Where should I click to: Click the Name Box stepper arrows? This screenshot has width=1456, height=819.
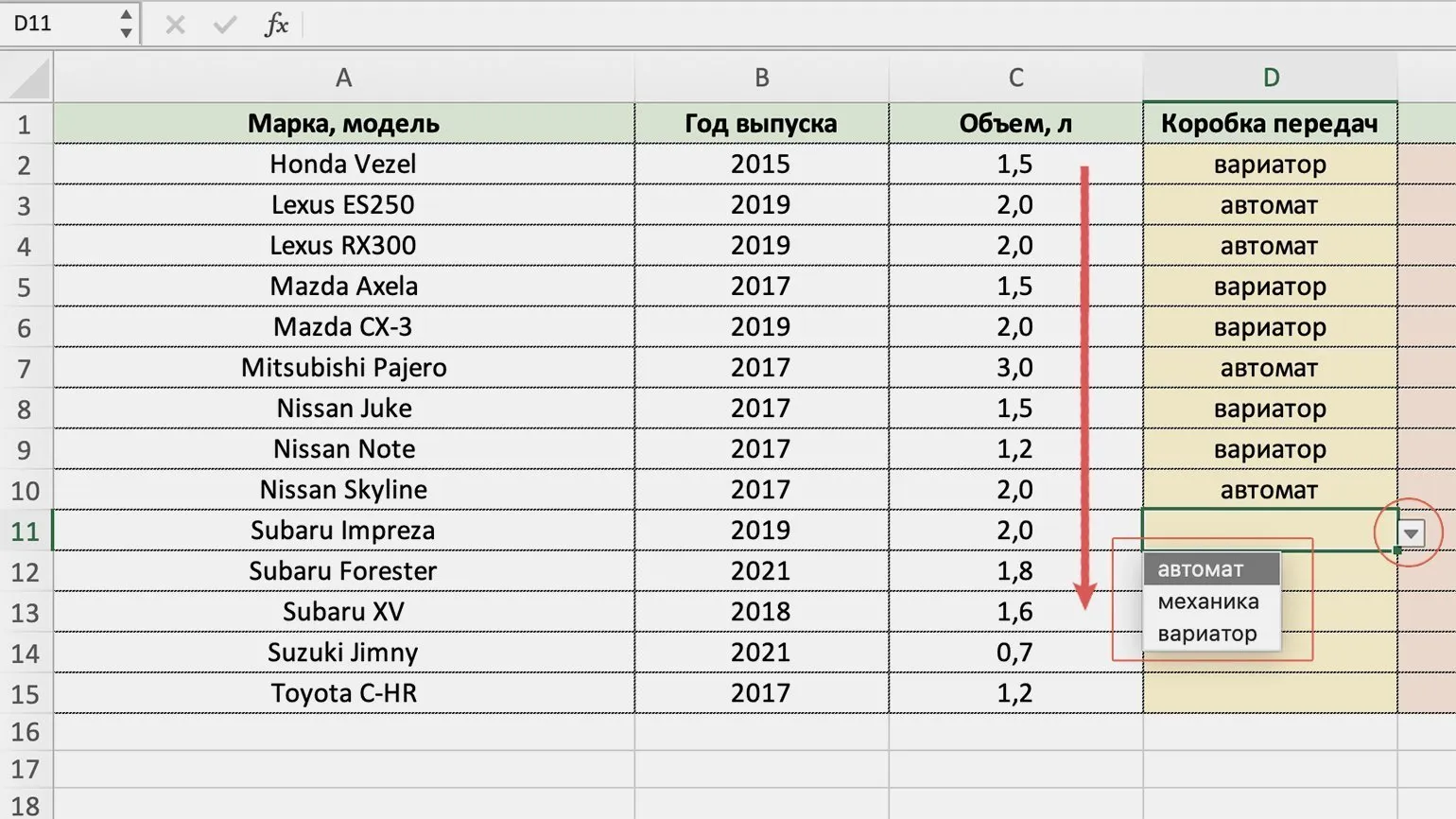pos(126,24)
